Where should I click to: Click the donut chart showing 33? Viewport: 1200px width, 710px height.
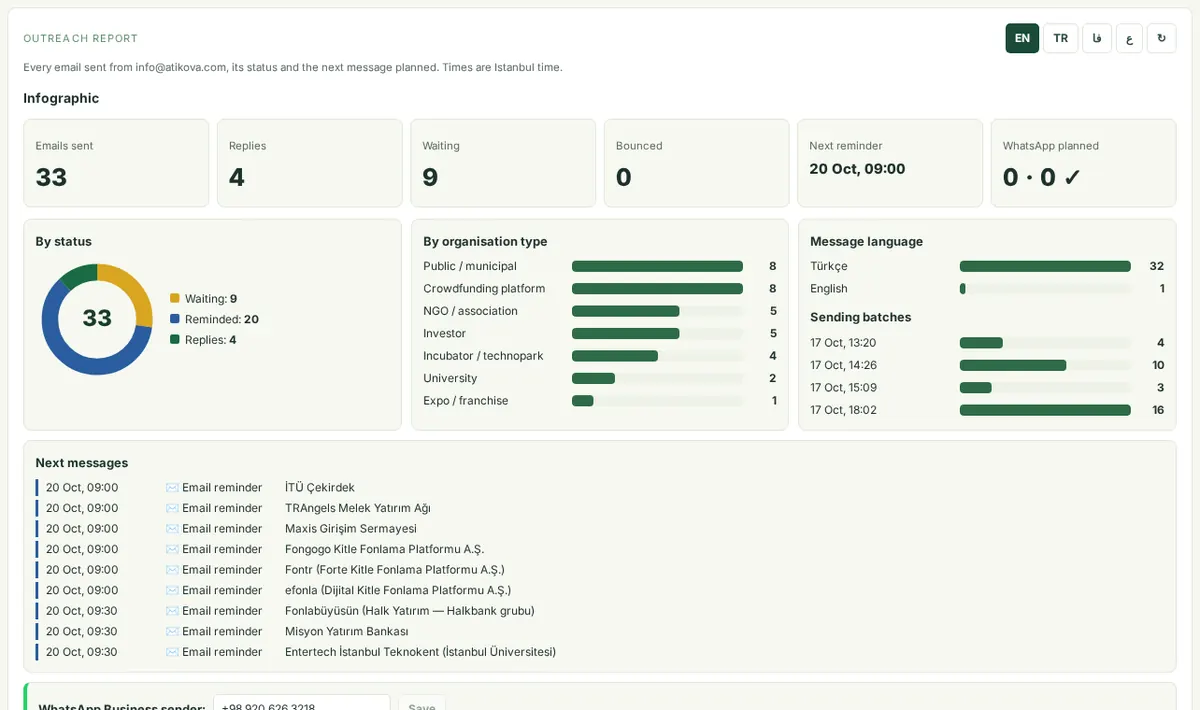97,319
